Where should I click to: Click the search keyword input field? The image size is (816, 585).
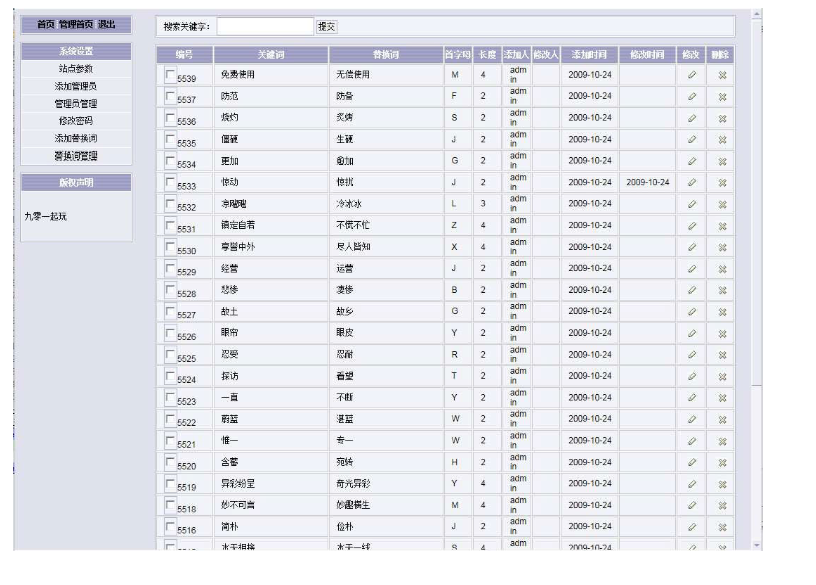pos(264,26)
